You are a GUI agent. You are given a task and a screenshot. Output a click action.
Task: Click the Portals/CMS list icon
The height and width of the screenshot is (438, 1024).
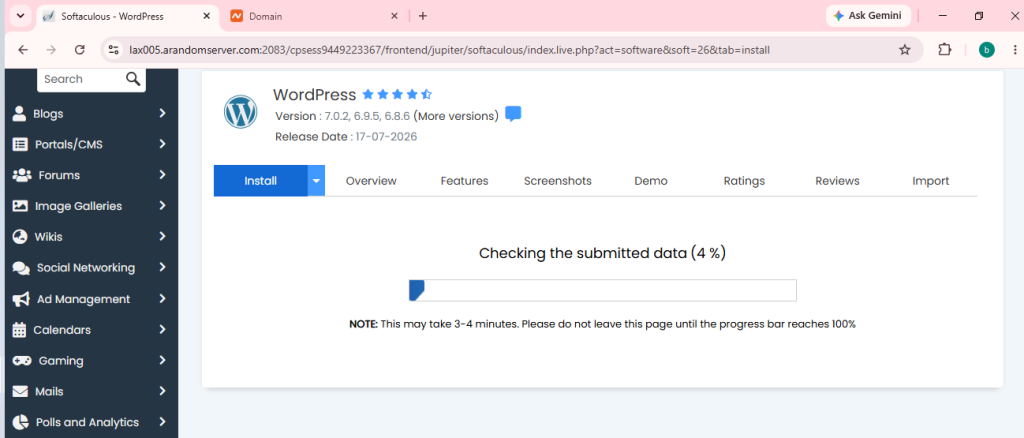pos(20,144)
